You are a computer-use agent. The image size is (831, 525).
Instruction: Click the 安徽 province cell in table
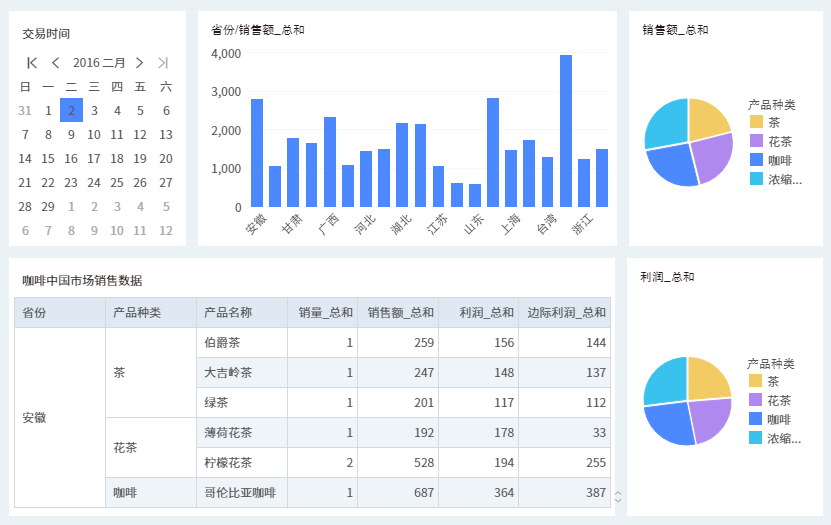pyautogui.click(x=35, y=417)
